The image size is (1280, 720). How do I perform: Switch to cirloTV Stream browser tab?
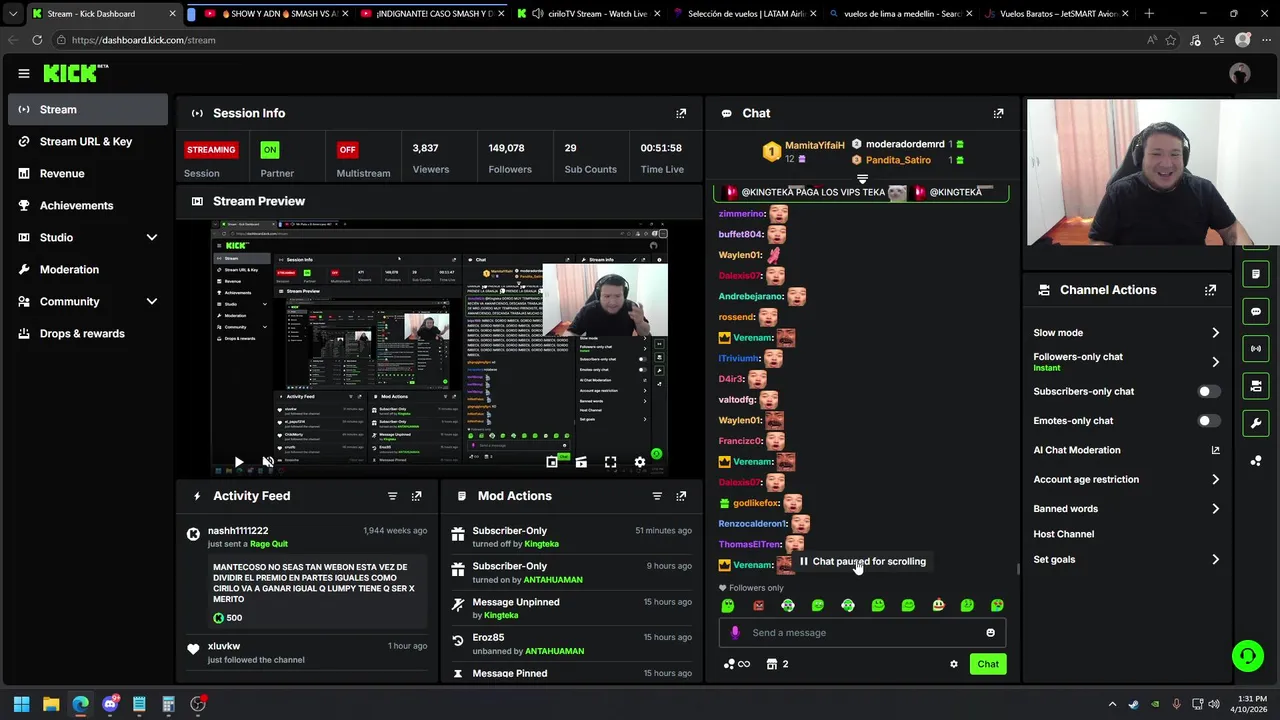tap(590, 14)
